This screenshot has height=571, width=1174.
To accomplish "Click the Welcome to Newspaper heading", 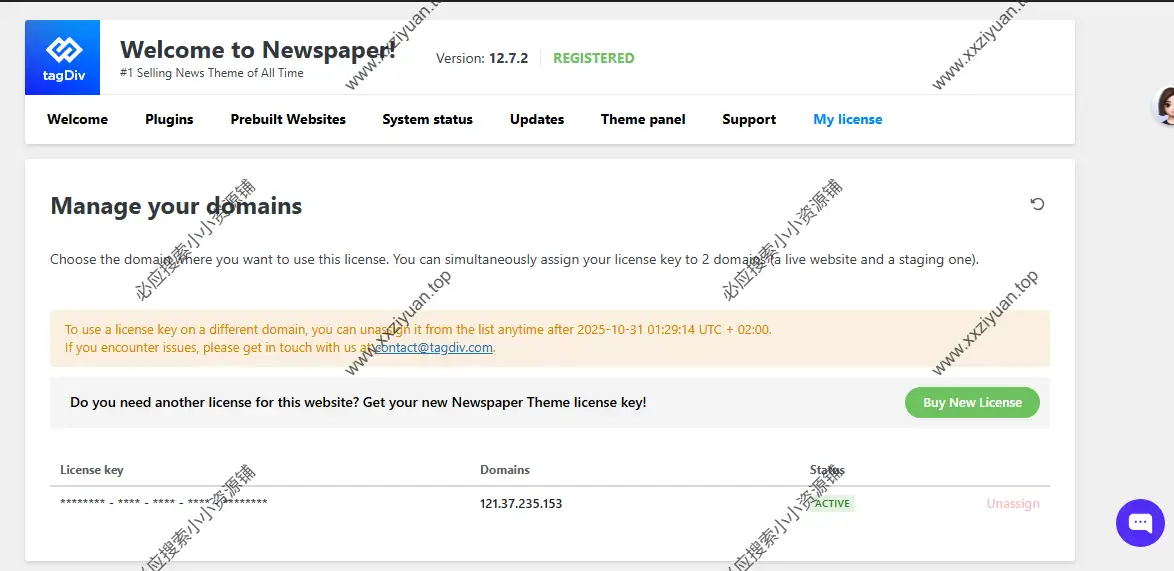I will point(258,50).
